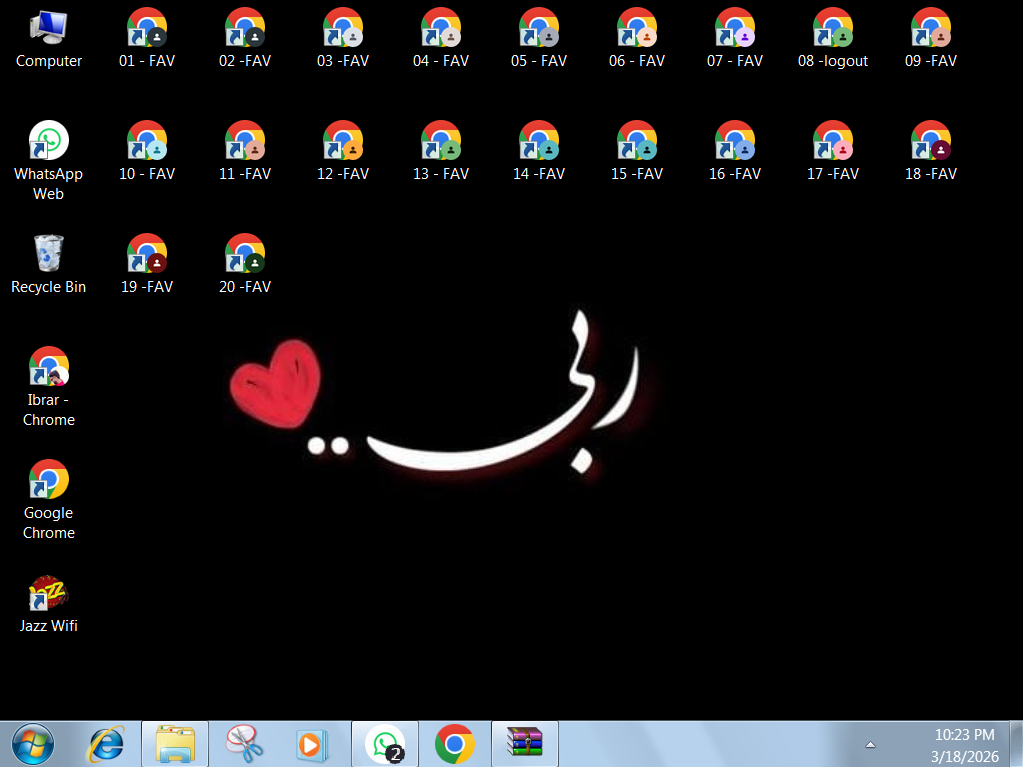
Task: Select the 01 - FAV Chrome shortcut
Action: click(147, 39)
